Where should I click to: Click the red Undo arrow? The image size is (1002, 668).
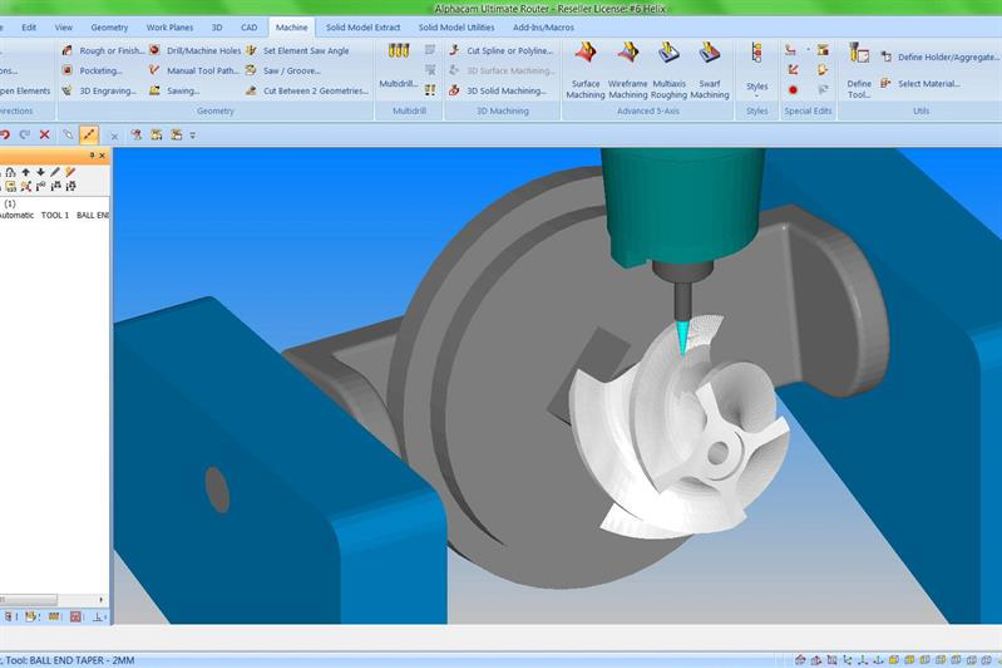[6, 135]
